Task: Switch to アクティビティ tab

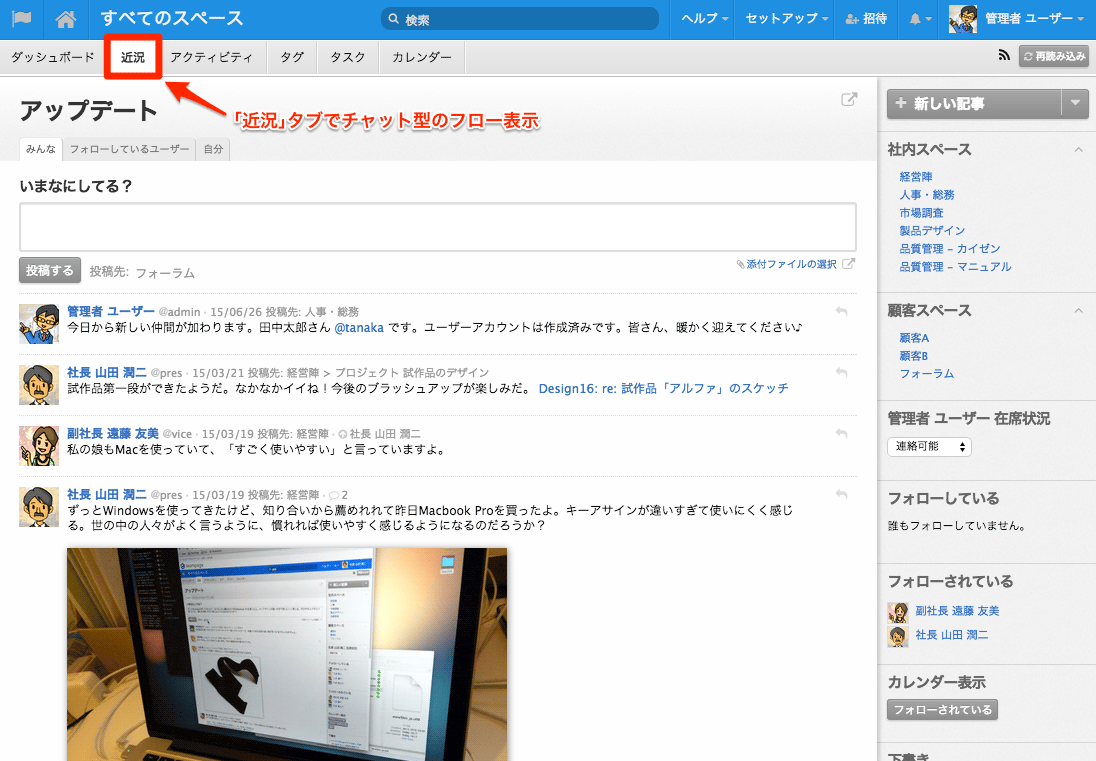Action: pyautogui.click(x=211, y=57)
